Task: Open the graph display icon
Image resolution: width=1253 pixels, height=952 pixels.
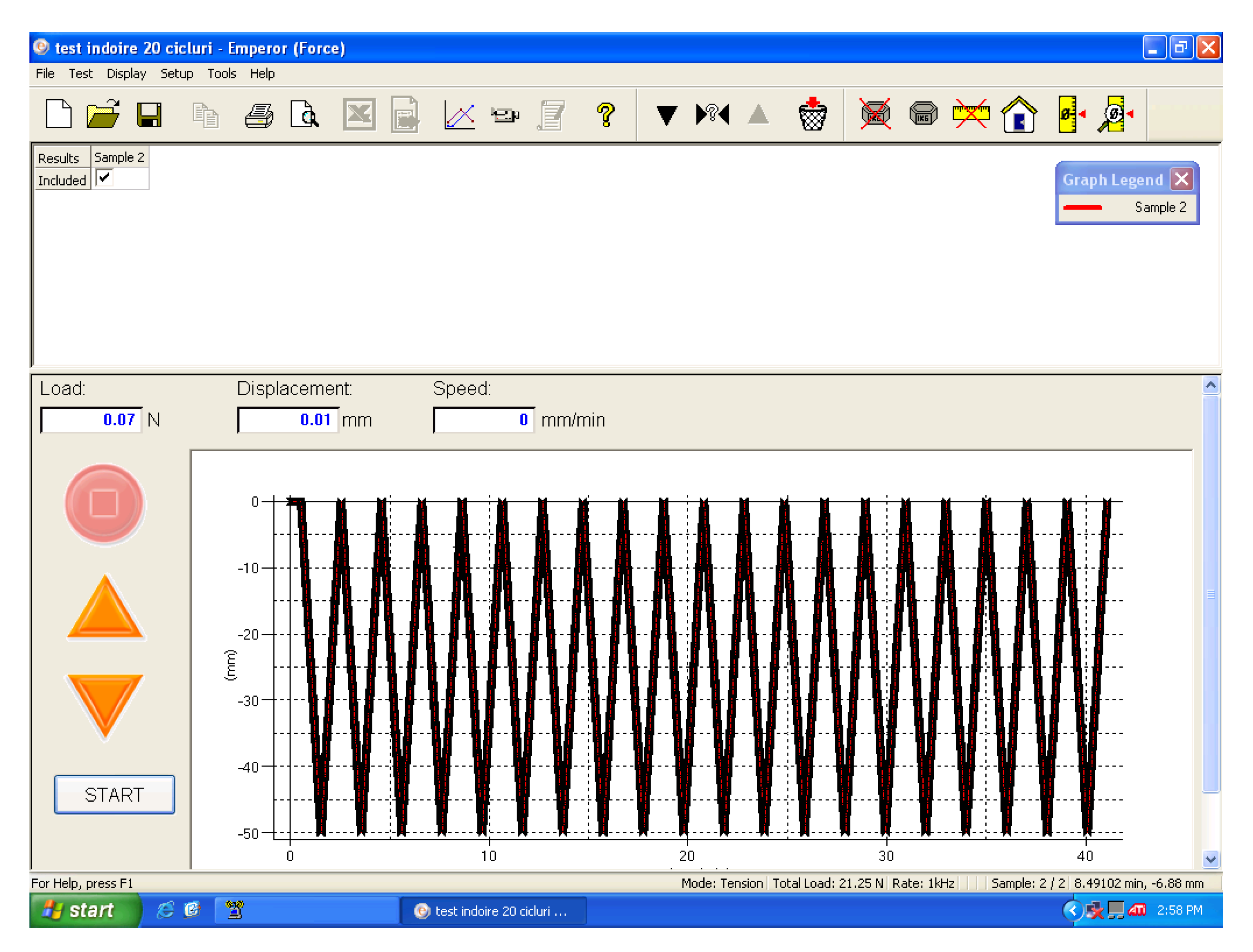Action: [x=459, y=114]
